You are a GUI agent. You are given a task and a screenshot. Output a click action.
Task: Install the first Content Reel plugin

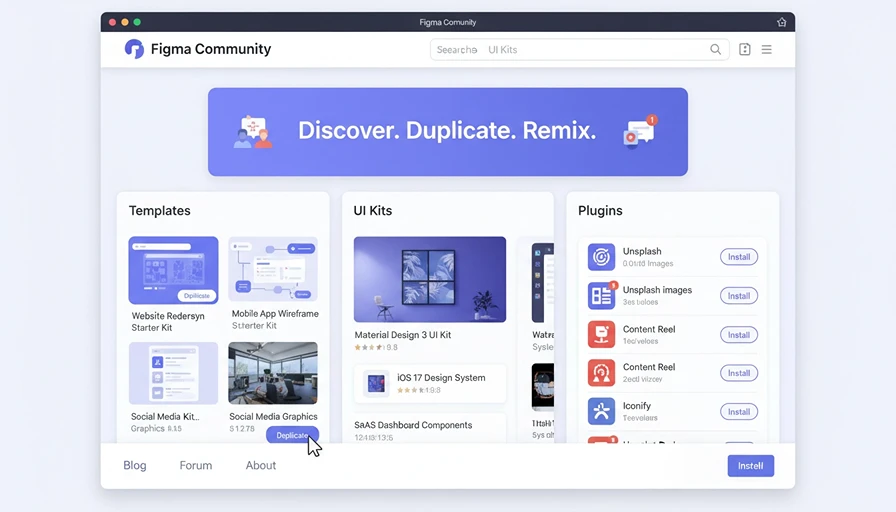click(x=739, y=335)
